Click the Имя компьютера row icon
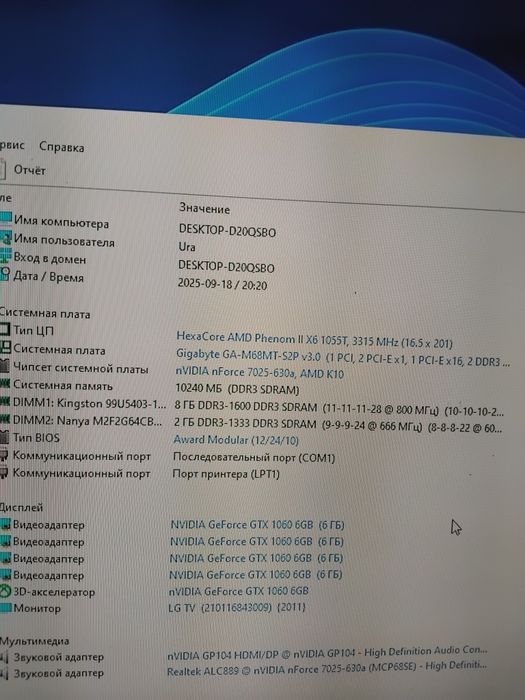Image resolution: width=525 pixels, height=700 pixels. coord(6,218)
